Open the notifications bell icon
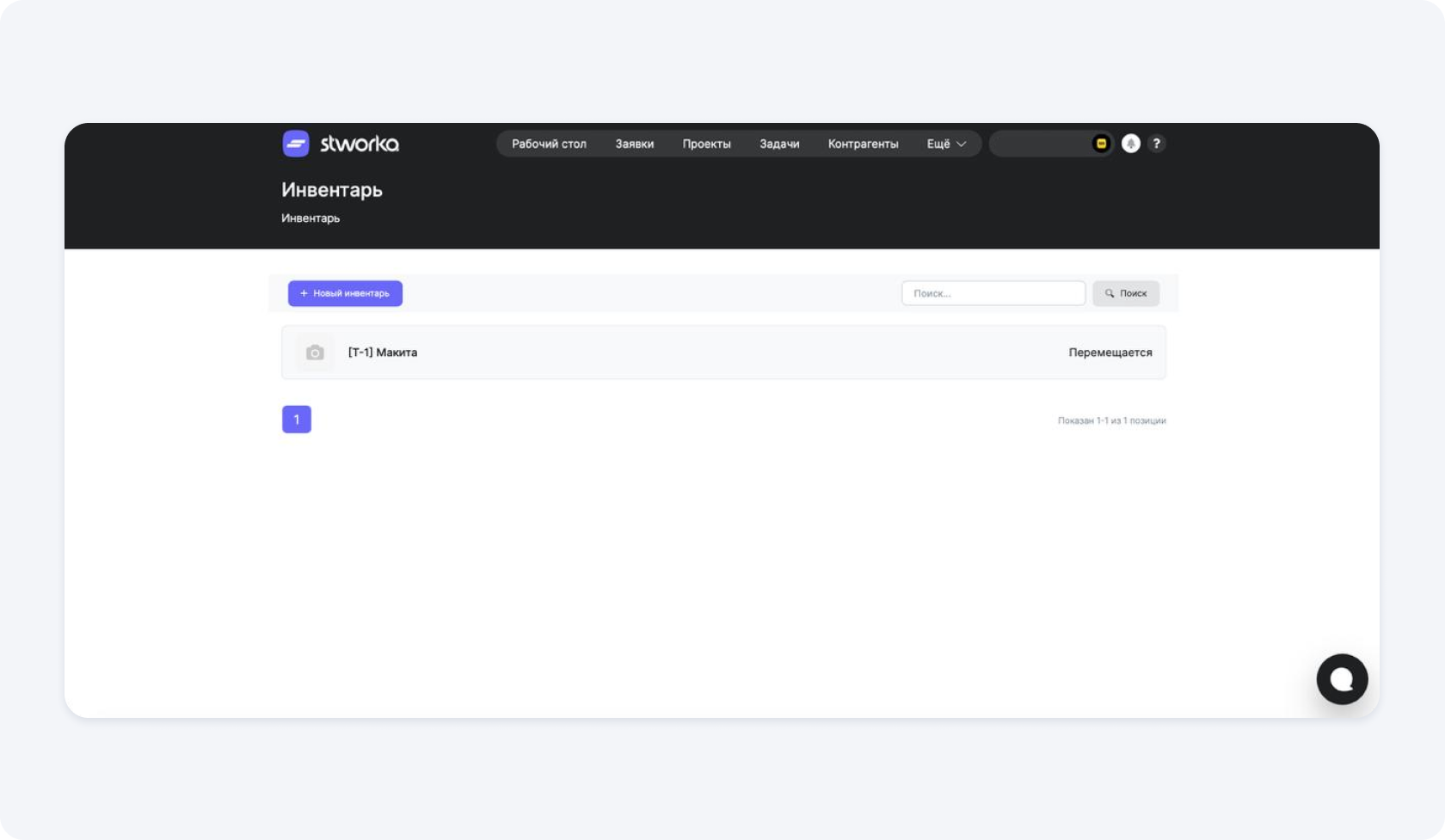The image size is (1445, 840). coord(1131,144)
